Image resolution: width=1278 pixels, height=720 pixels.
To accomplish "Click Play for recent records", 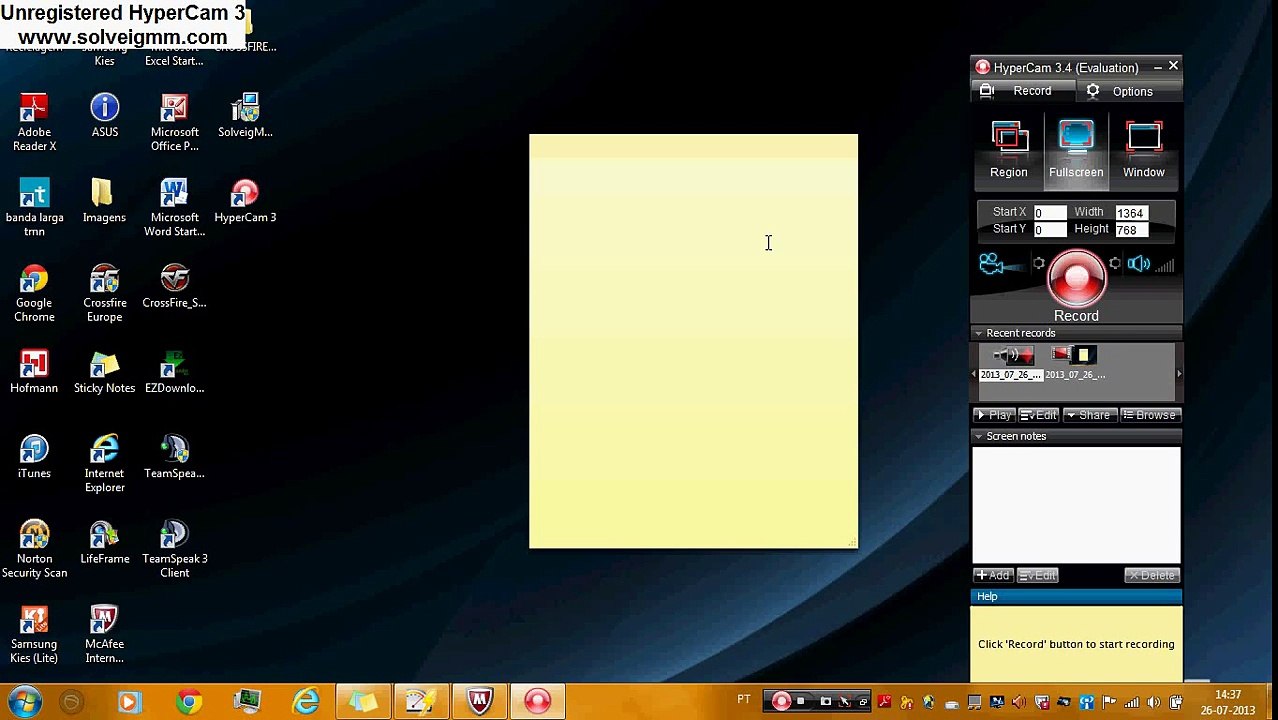I will (994, 415).
